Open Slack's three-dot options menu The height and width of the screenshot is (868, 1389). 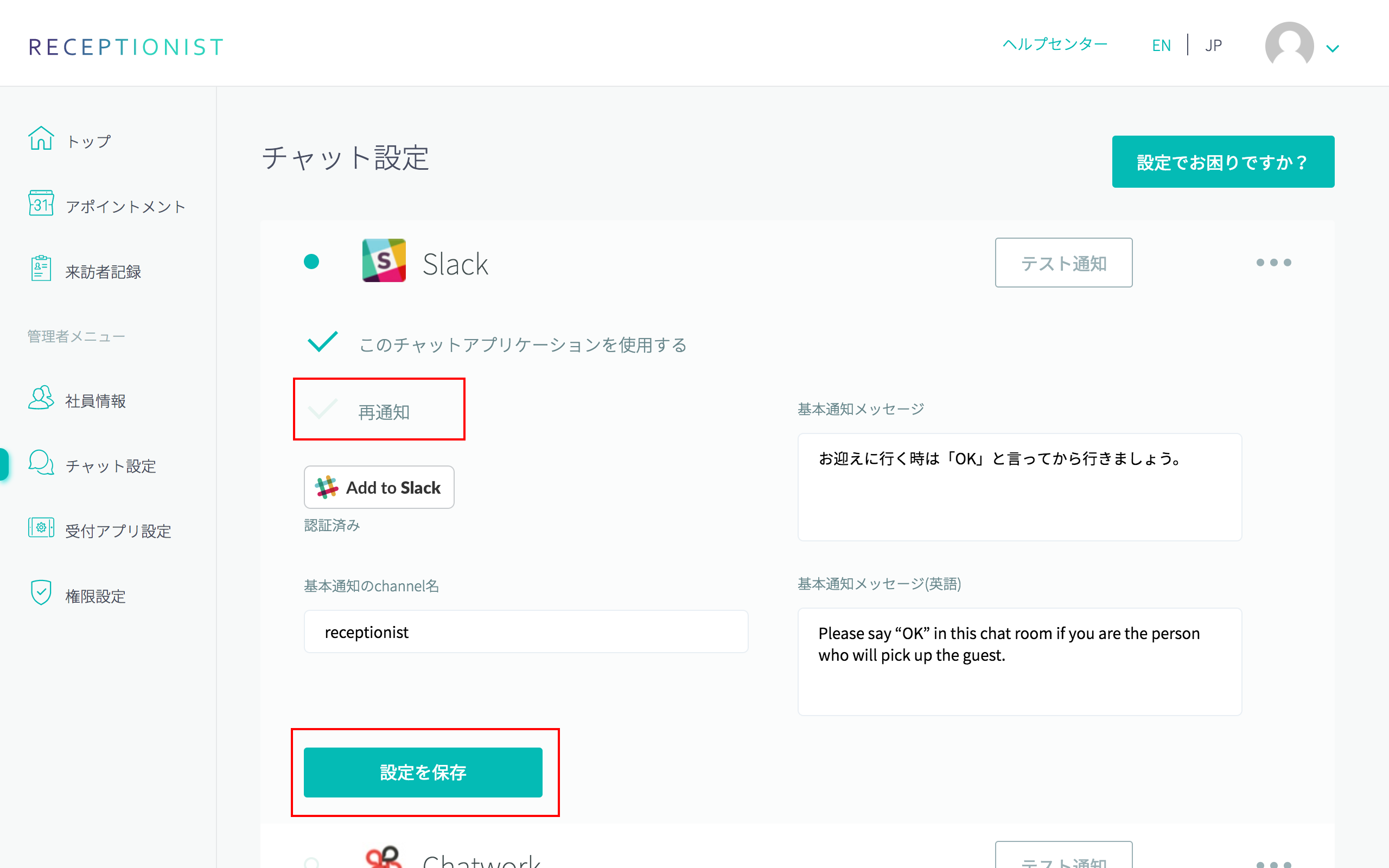(1273, 263)
